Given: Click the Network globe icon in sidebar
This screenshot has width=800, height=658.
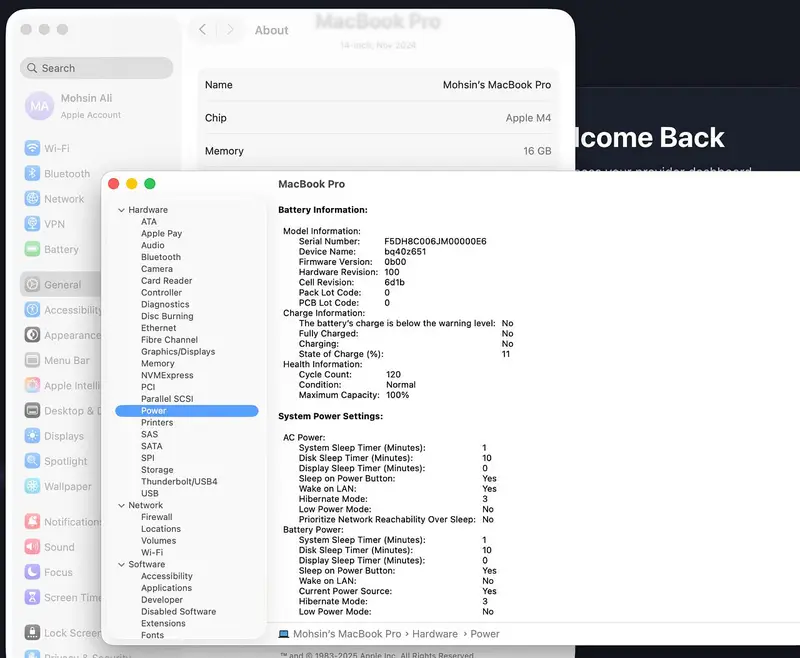Looking at the screenshot, I should click(x=33, y=199).
